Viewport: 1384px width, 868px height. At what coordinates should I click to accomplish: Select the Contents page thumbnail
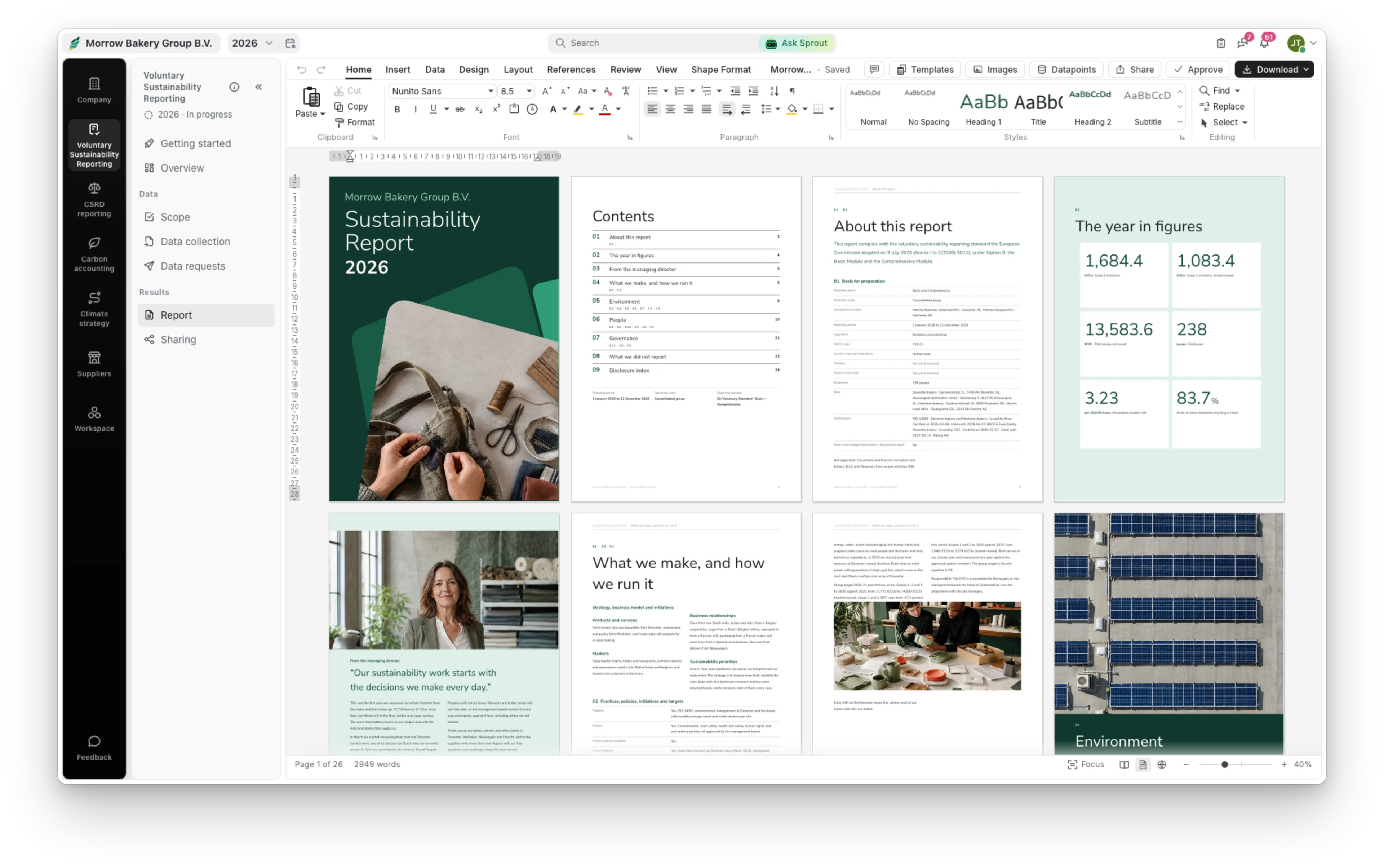(x=686, y=339)
